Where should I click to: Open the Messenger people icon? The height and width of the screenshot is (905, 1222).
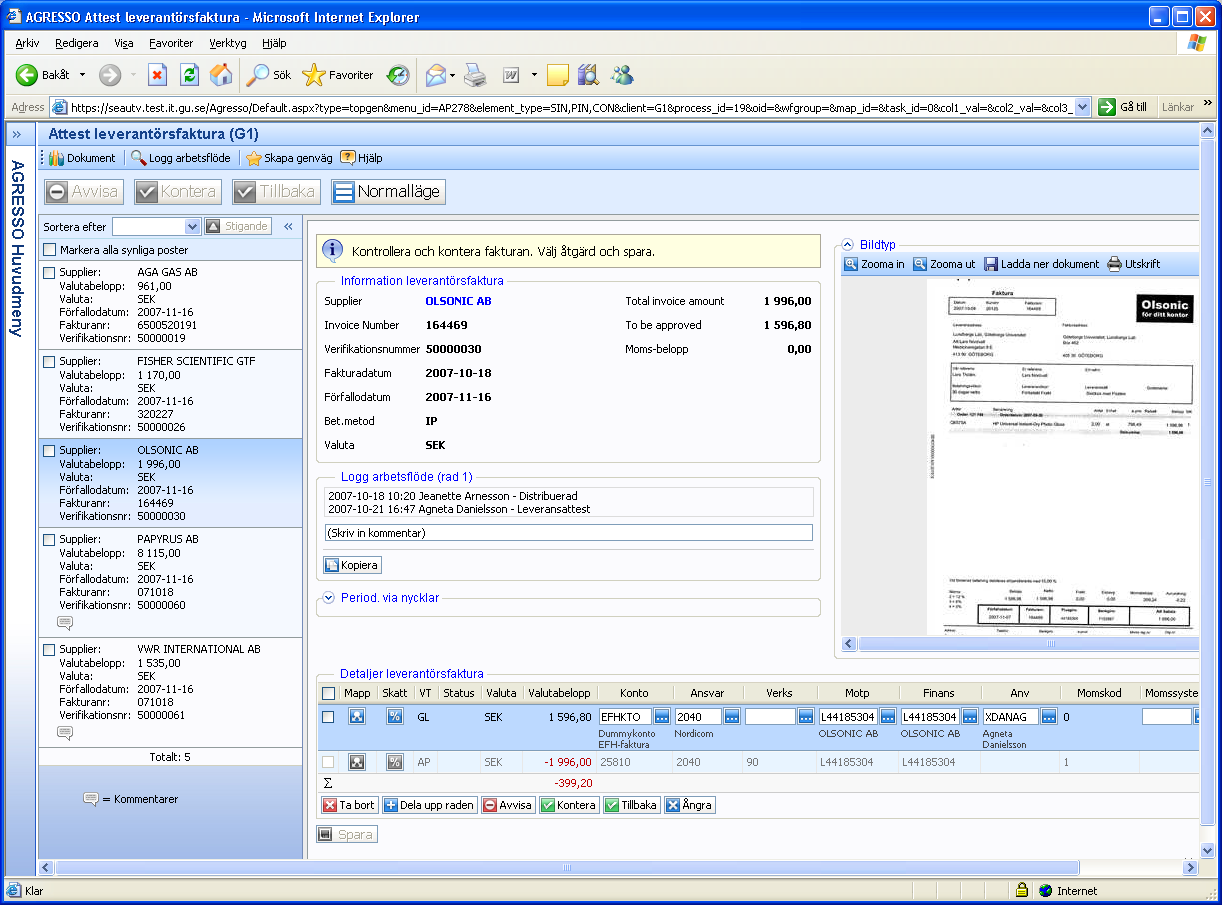click(622, 75)
